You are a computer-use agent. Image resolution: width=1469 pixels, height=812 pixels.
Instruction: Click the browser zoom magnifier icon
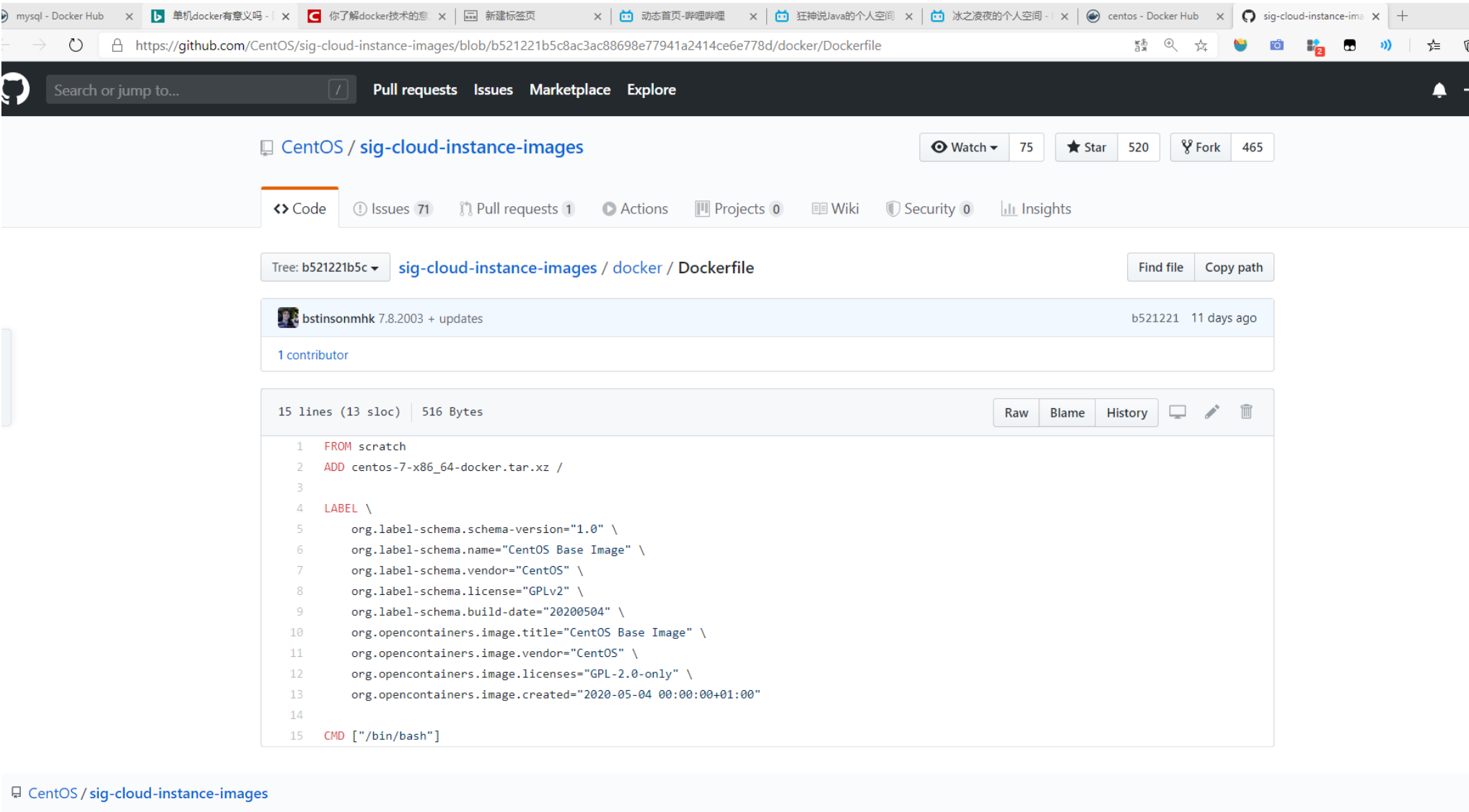tap(1170, 45)
